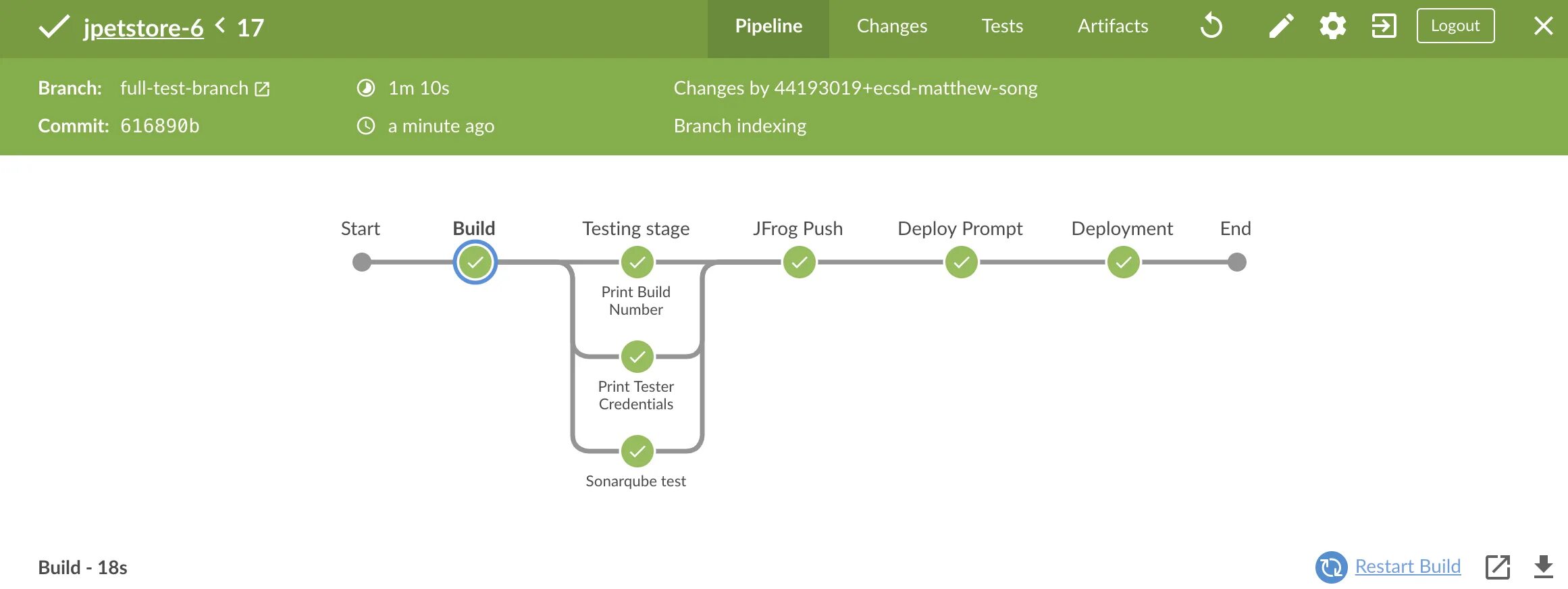The image size is (1568, 589).
Task: Download the build log
Action: click(1543, 567)
